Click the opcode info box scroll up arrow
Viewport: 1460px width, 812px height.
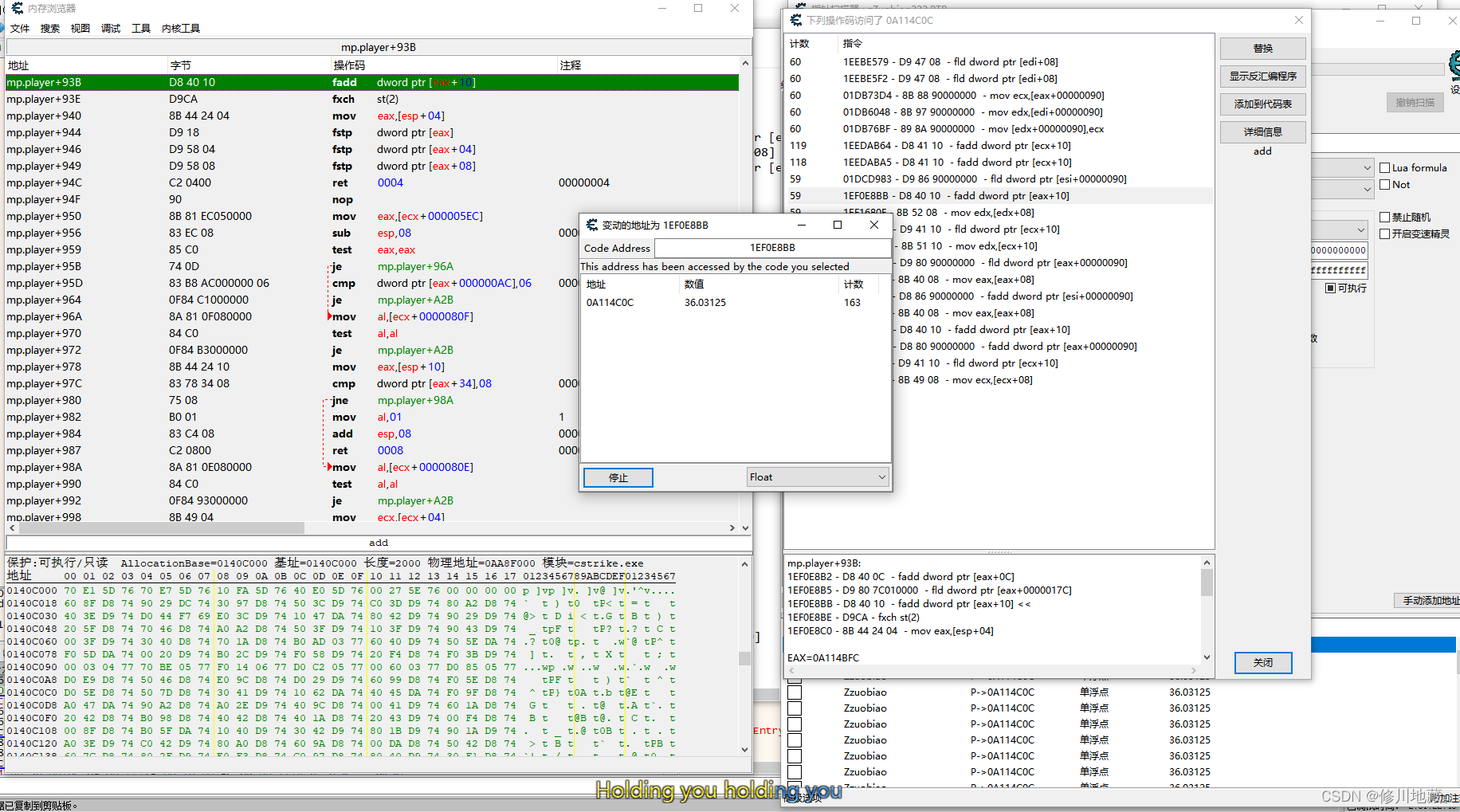click(x=1207, y=563)
